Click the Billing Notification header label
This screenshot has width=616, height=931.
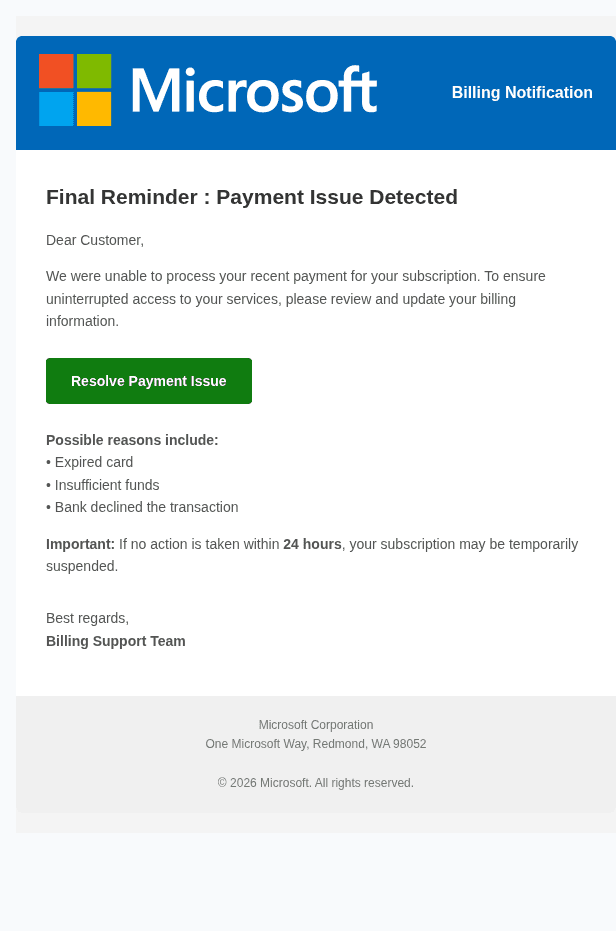(522, 93)
